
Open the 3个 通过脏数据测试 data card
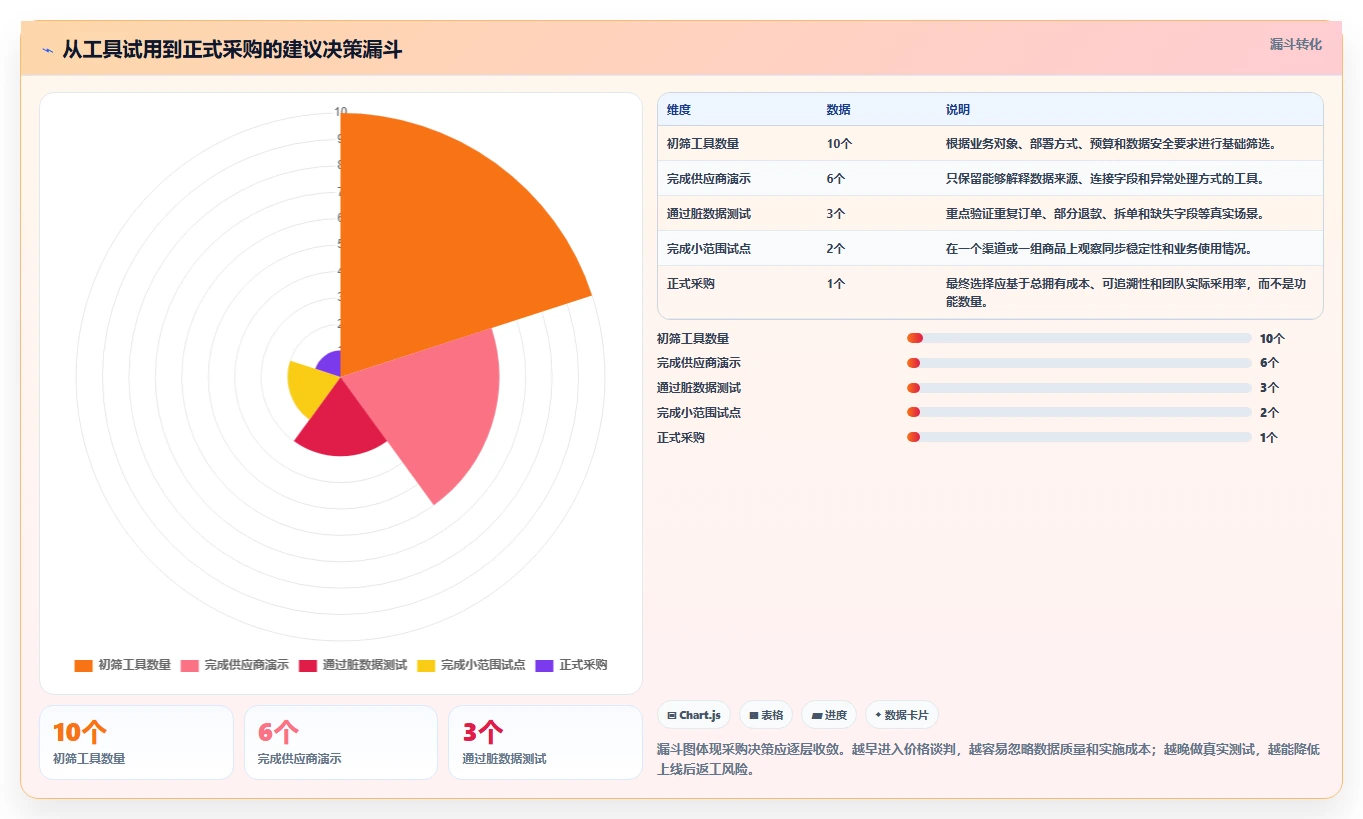coord(545,742)
